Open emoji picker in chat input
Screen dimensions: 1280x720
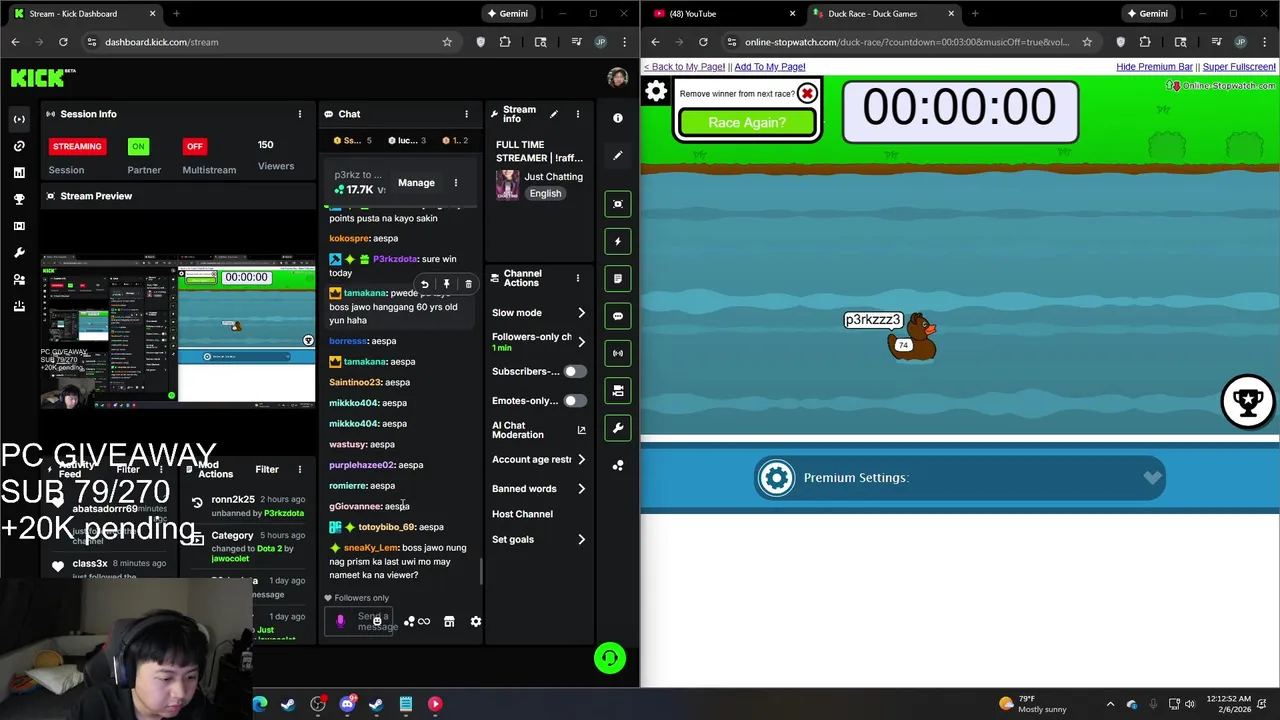click(x=377, y=621)
